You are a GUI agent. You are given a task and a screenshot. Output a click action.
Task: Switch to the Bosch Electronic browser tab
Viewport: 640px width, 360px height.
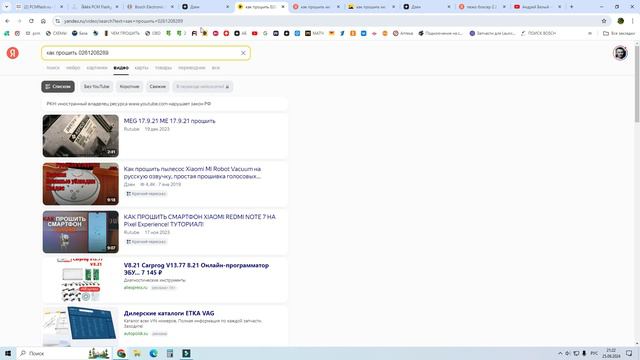(x=149, y=7)
